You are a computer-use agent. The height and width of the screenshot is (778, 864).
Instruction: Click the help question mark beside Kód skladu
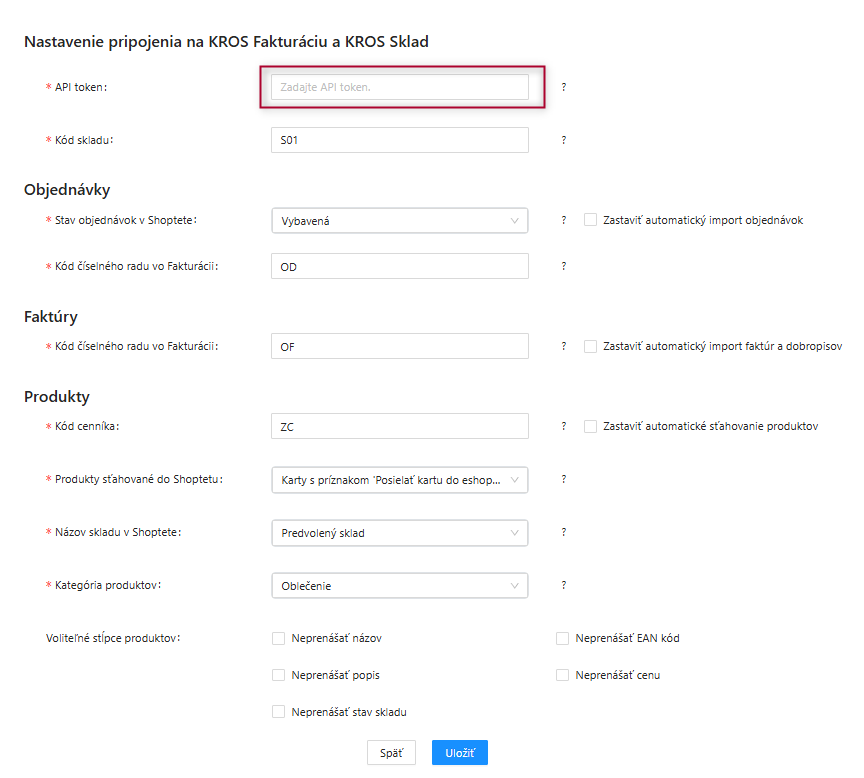(563, 140)
